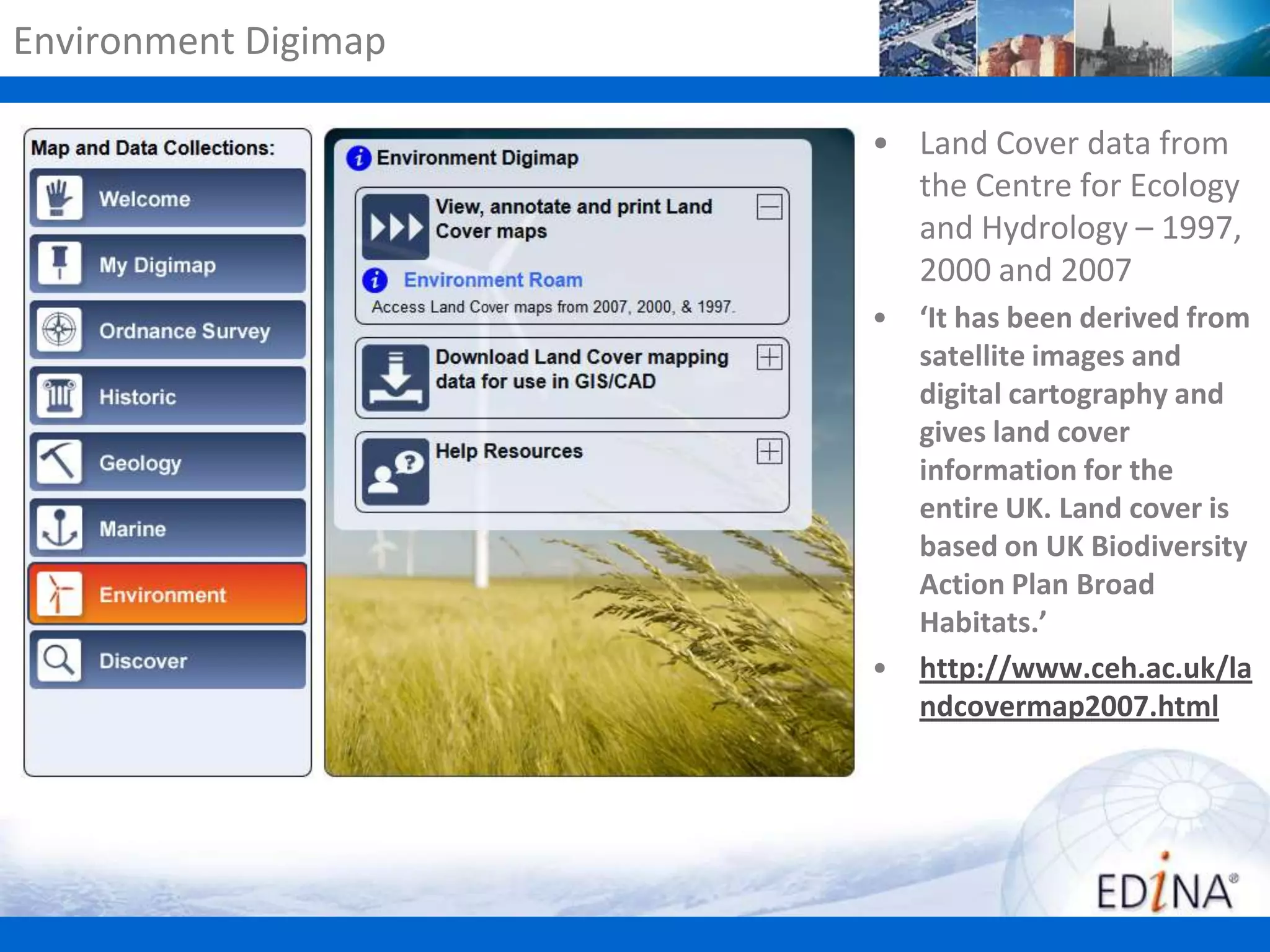Click the Discover magnifying glass icon

pyautogui.click(x=59, y=660)
